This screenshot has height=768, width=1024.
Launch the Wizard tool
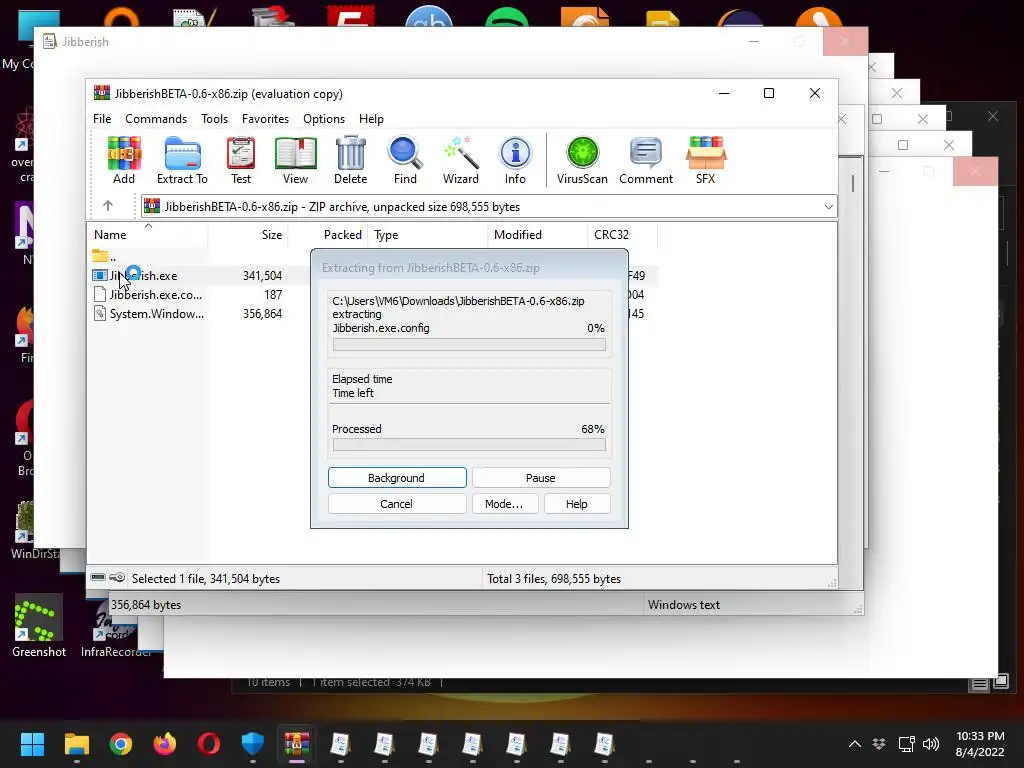(461, 160)
